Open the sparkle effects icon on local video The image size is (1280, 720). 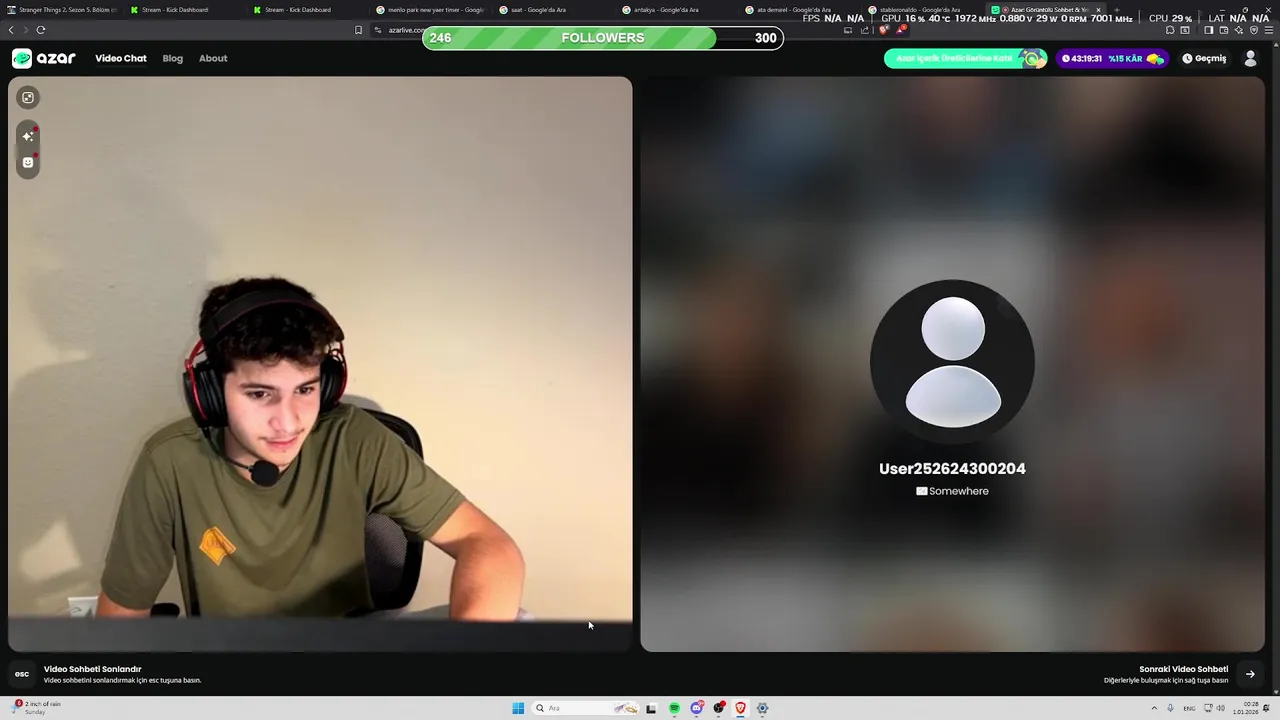(x=28, y=136)
